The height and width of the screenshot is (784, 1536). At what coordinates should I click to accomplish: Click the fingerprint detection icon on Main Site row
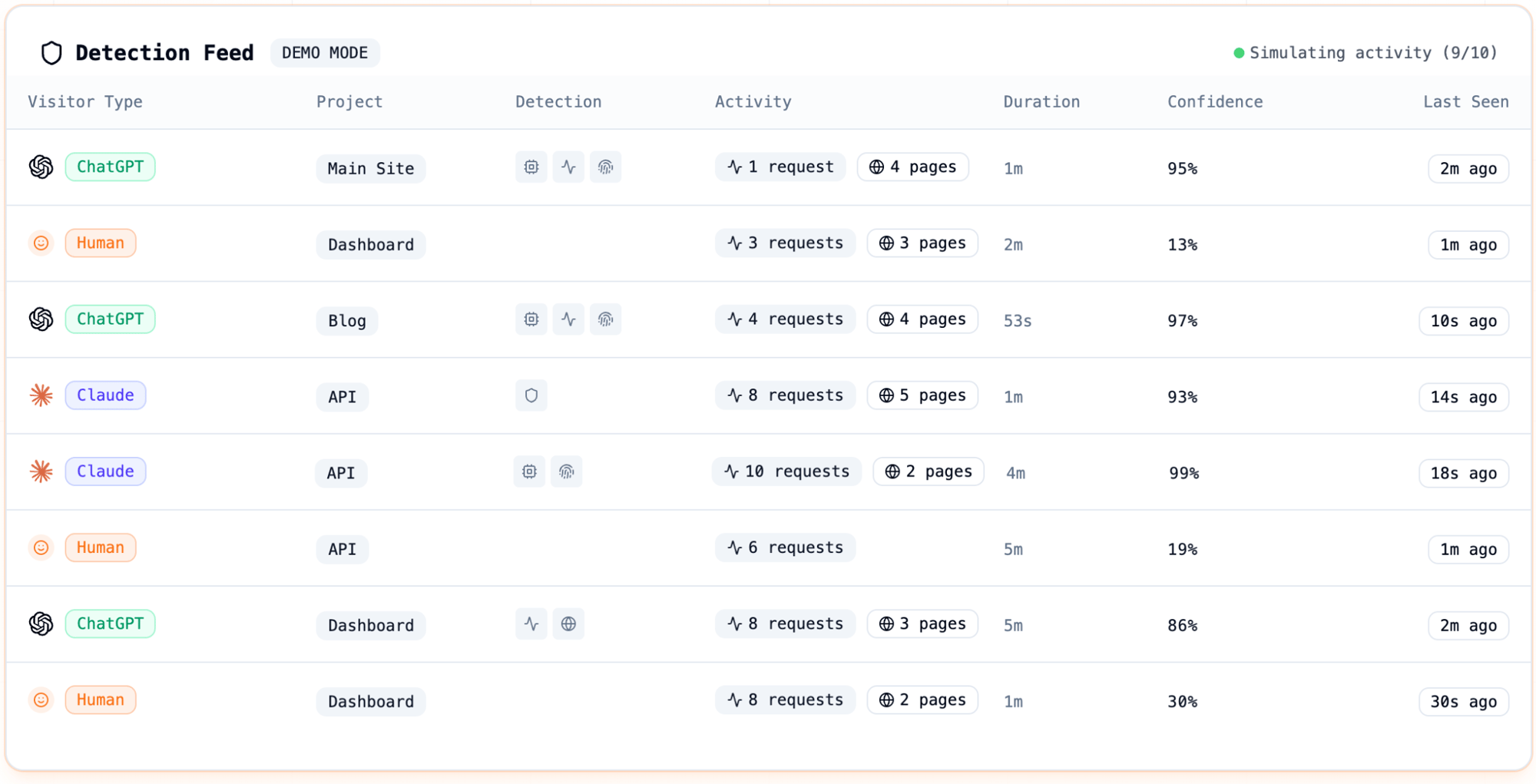(606, 167)
